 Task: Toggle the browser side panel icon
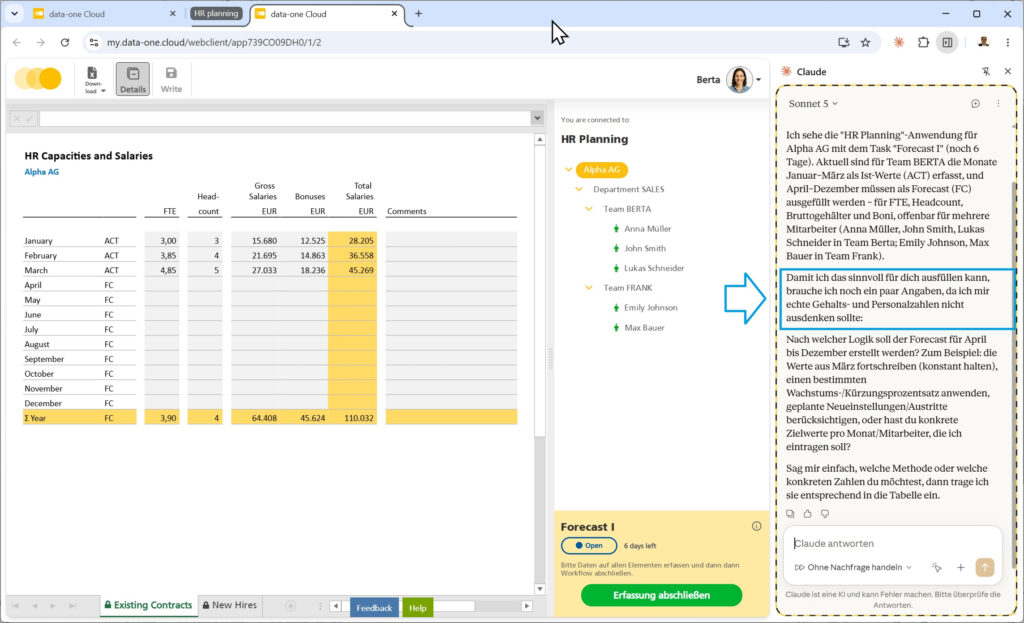pyautogui.click(x=947, y=42)
